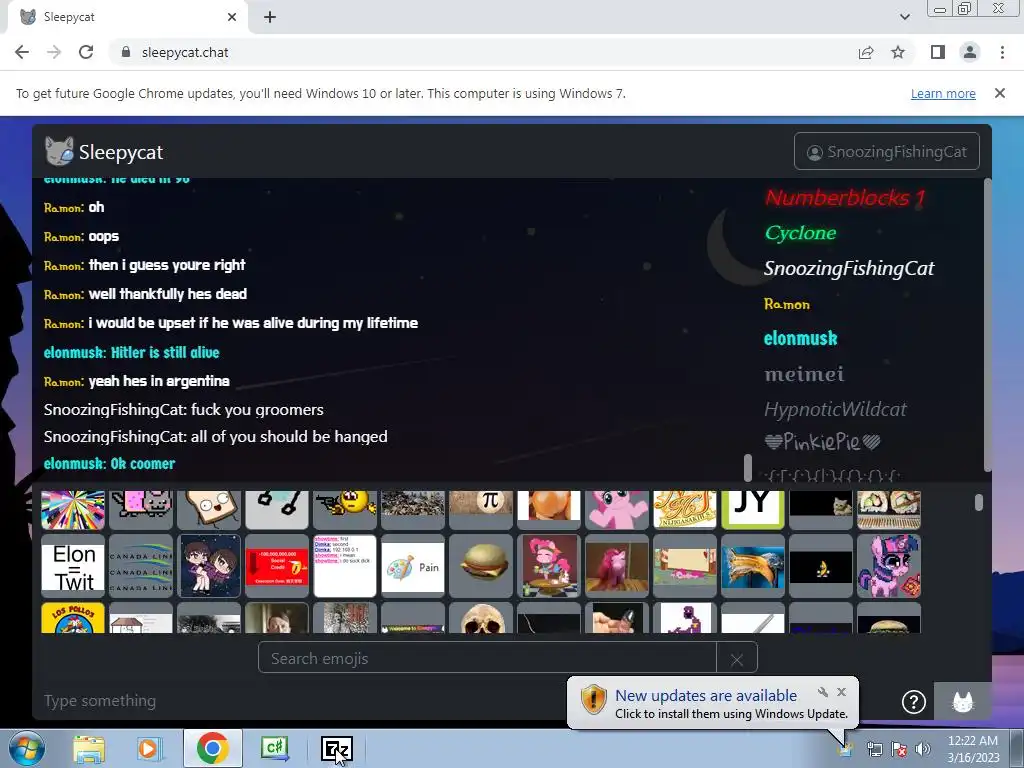Share this page using the share icon

[866, 52]
